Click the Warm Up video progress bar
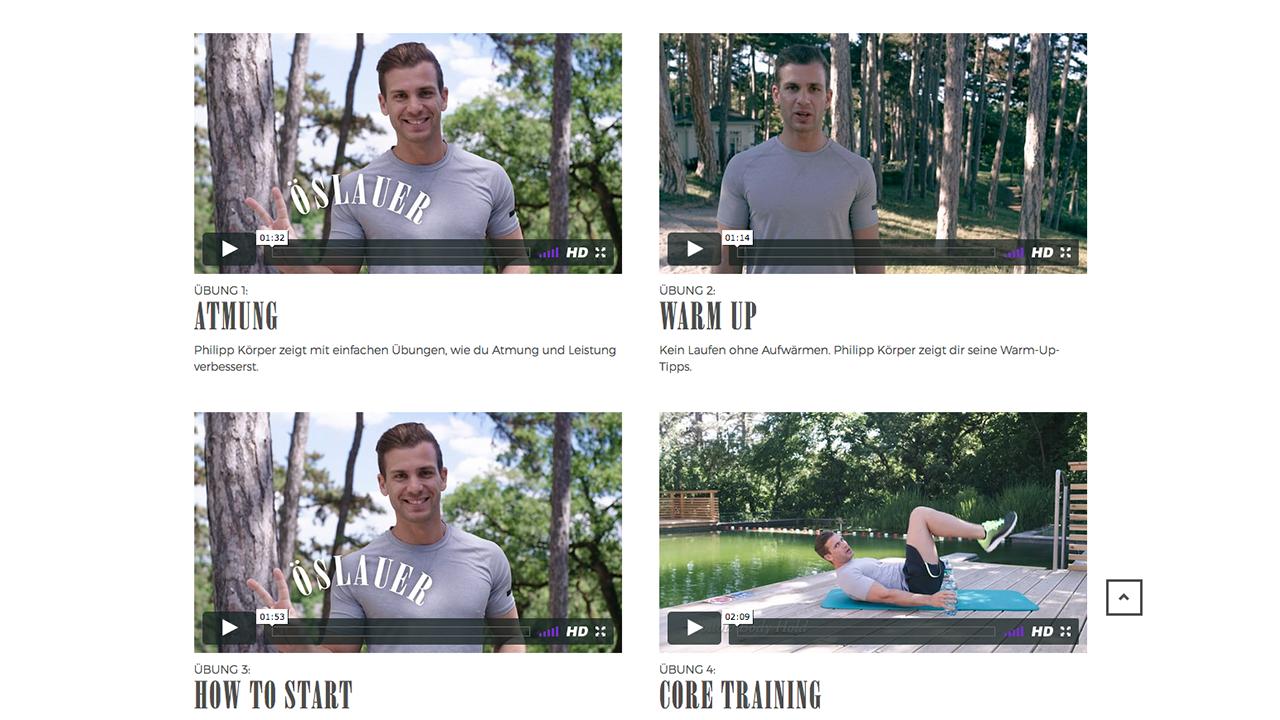This screenshot has width=1280, height=720. 866,253
